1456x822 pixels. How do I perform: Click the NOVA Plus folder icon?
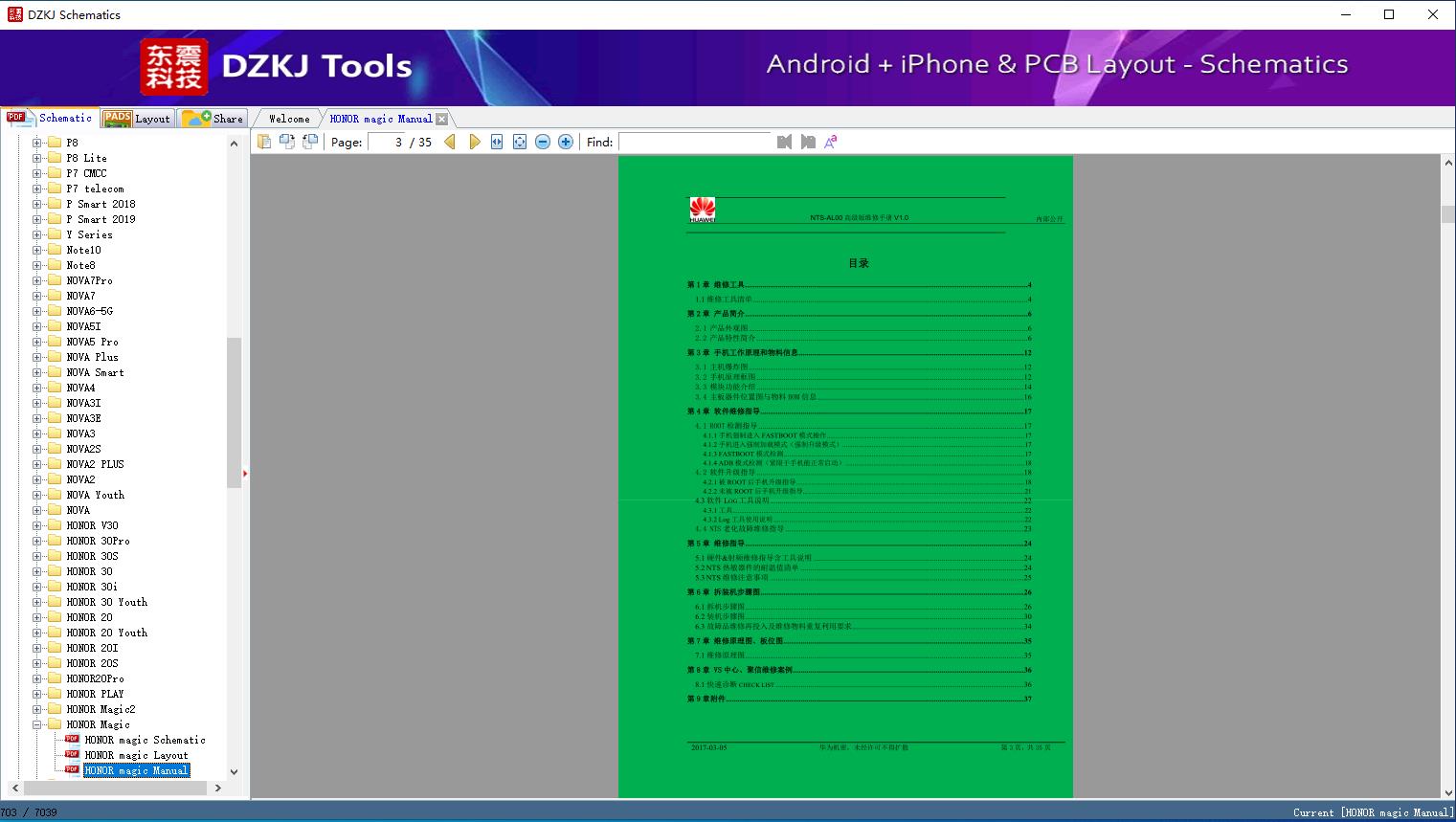point(55,357)
